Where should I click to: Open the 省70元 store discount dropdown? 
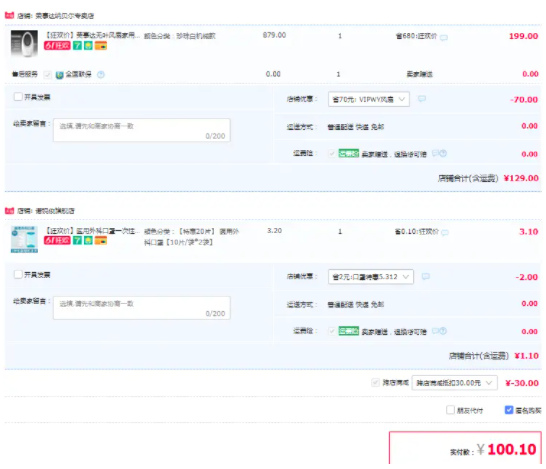click(369, 99)
